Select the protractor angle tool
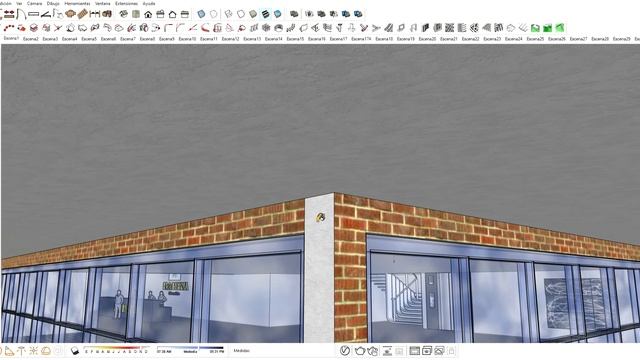Image resolution: width=640 pixels, height=360 pixels. (x=46, y=14)
